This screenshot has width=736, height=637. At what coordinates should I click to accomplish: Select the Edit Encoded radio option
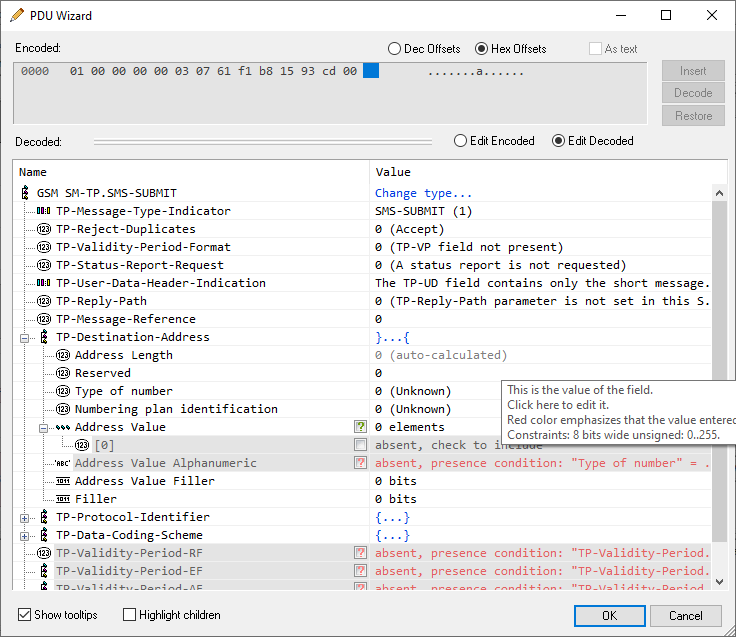pyautogui.click(x=461, y=141)
